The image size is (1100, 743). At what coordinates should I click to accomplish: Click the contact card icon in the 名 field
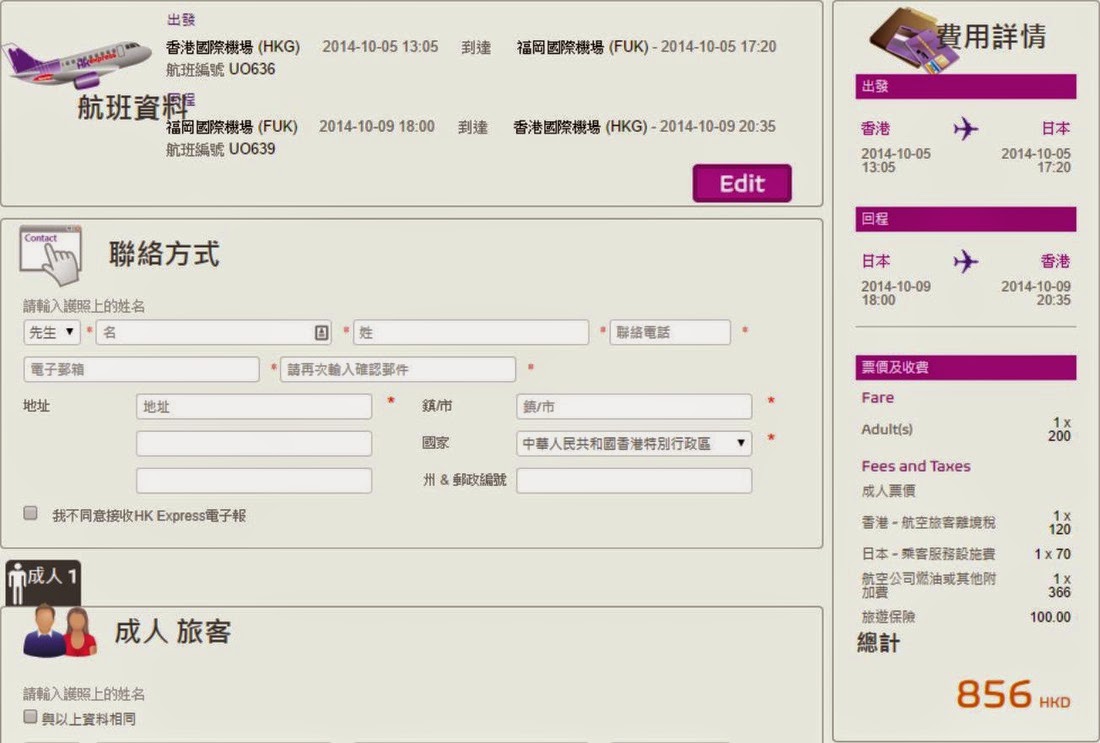(x=321, y=332)
